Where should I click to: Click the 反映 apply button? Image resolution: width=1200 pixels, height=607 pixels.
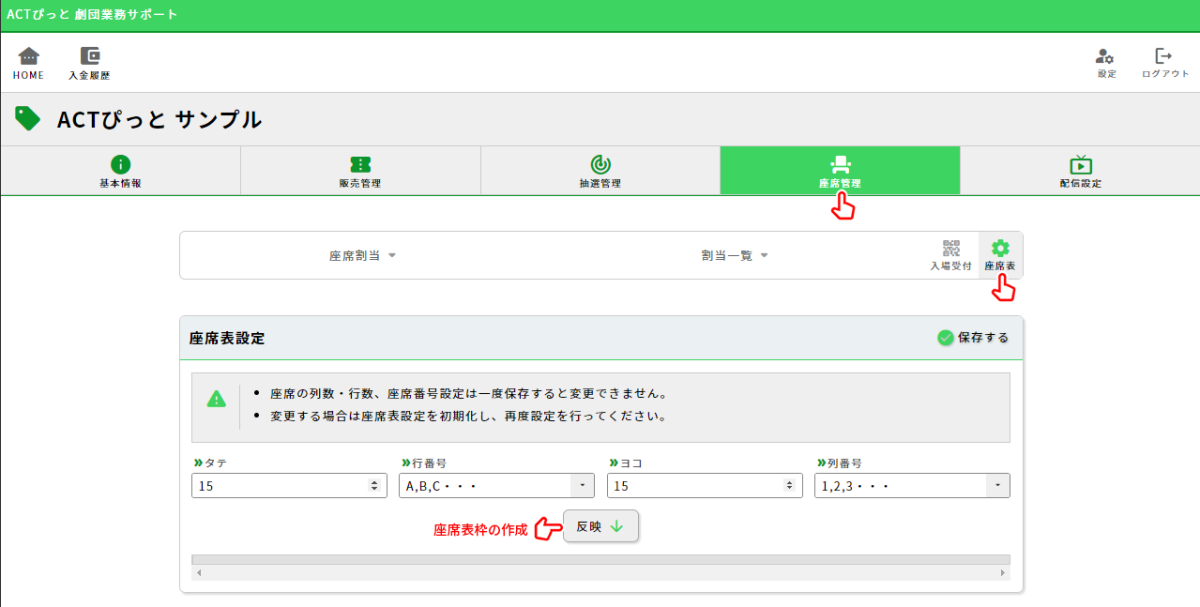coord(600,526)
